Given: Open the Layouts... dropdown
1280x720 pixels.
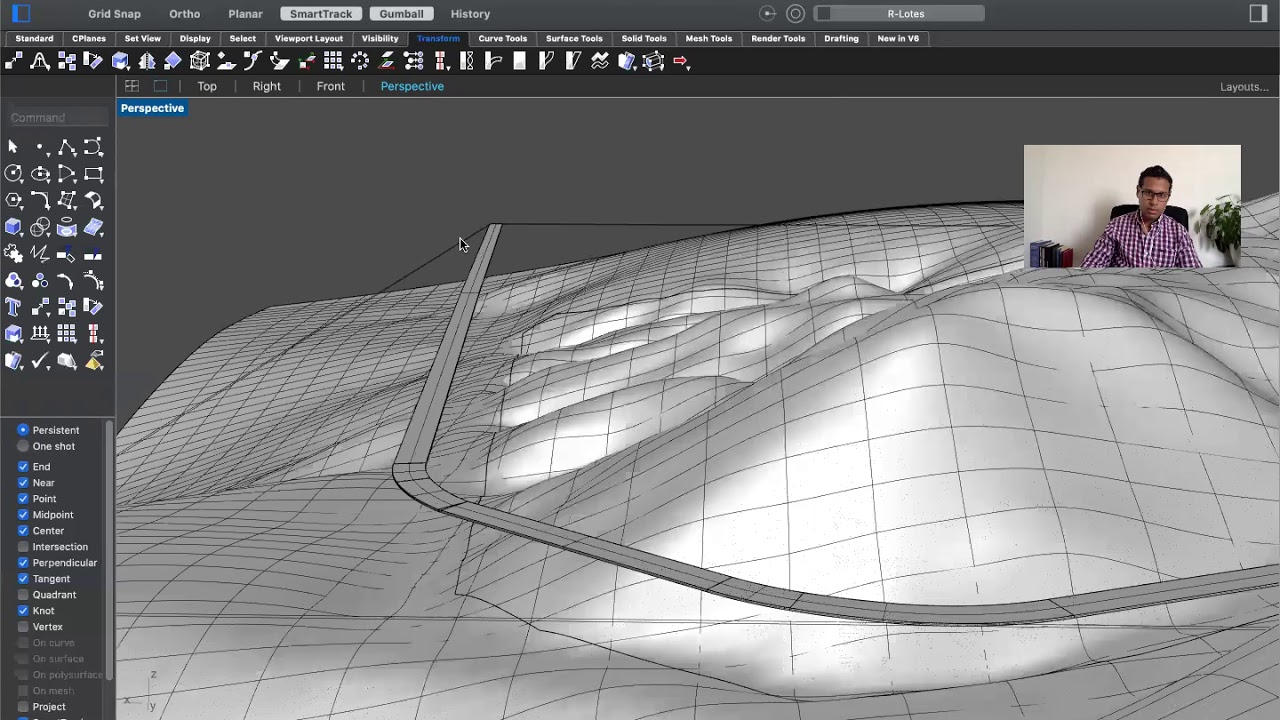Looking at the screenshot, I should 1244,87.
